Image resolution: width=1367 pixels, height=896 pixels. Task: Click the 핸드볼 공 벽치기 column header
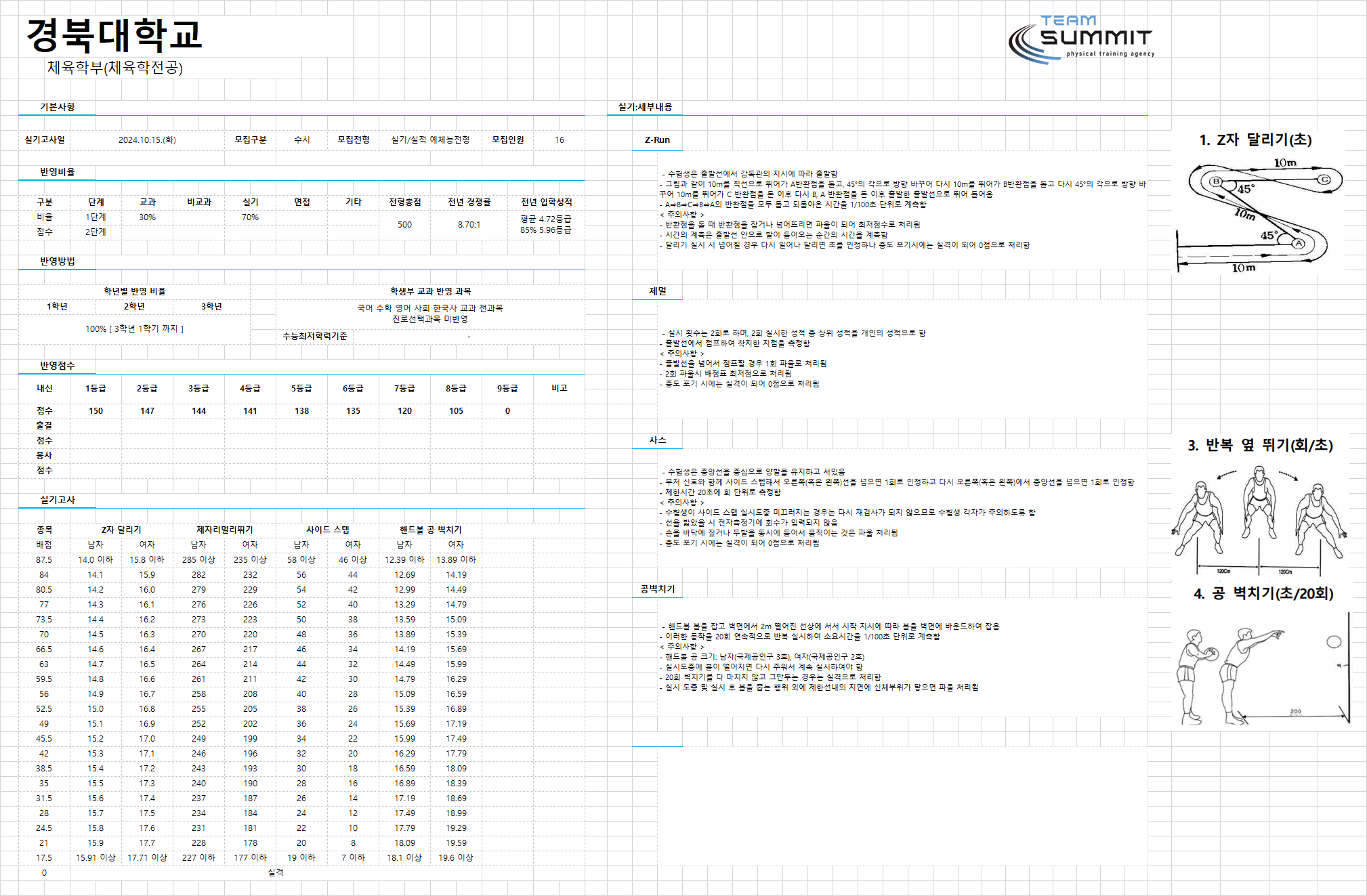[x=430, y=530]
